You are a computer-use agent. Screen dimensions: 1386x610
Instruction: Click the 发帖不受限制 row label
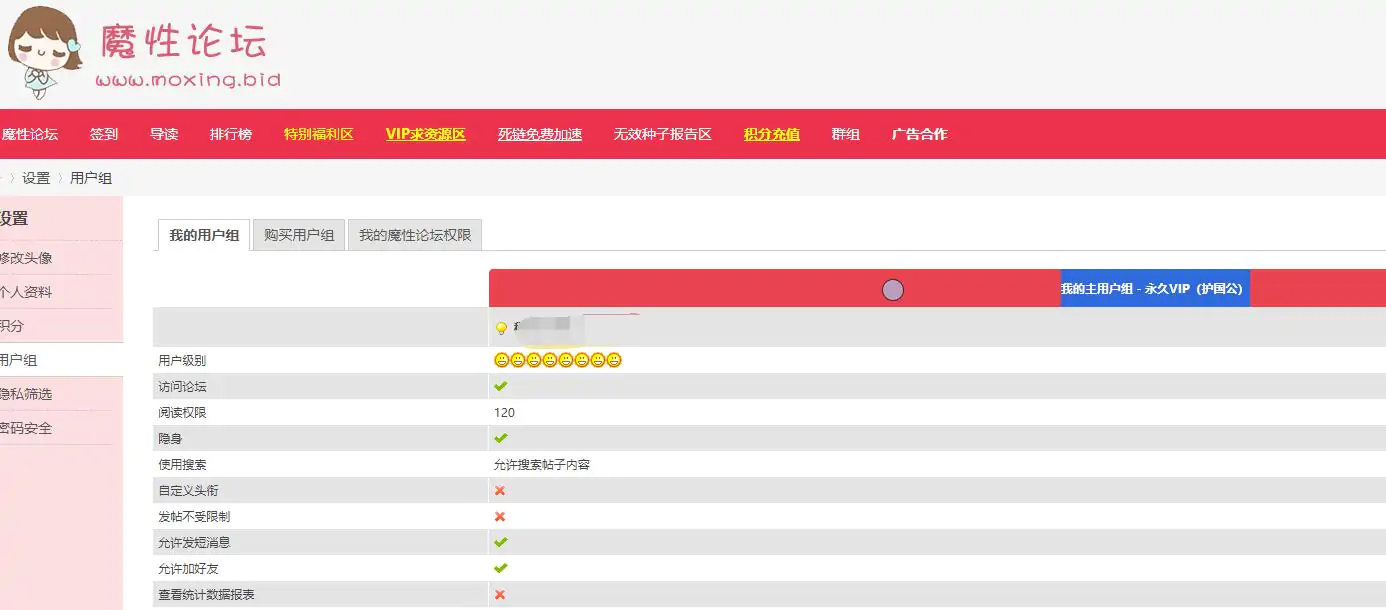pos(194,516)
